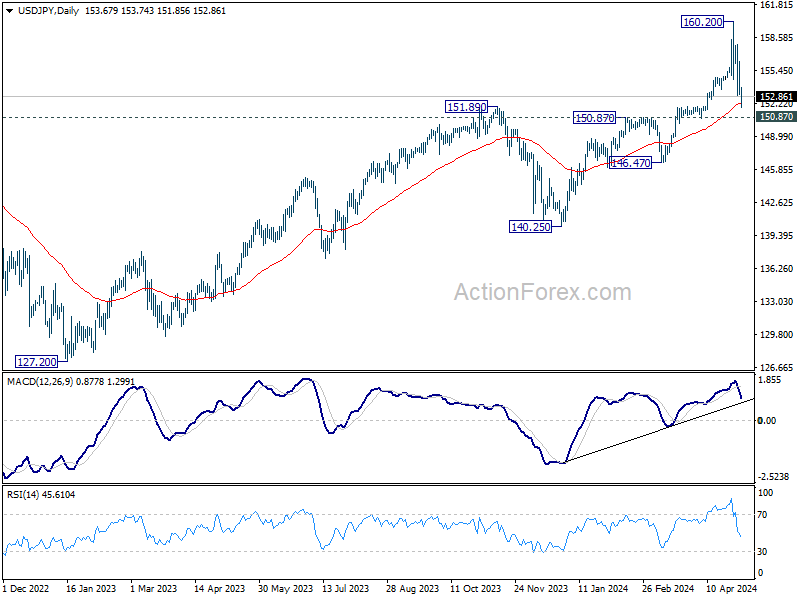Click the RSI(14) 45.6104 indicator label
The width and height of the screenshot is (800, 600).
pos(41,494)
